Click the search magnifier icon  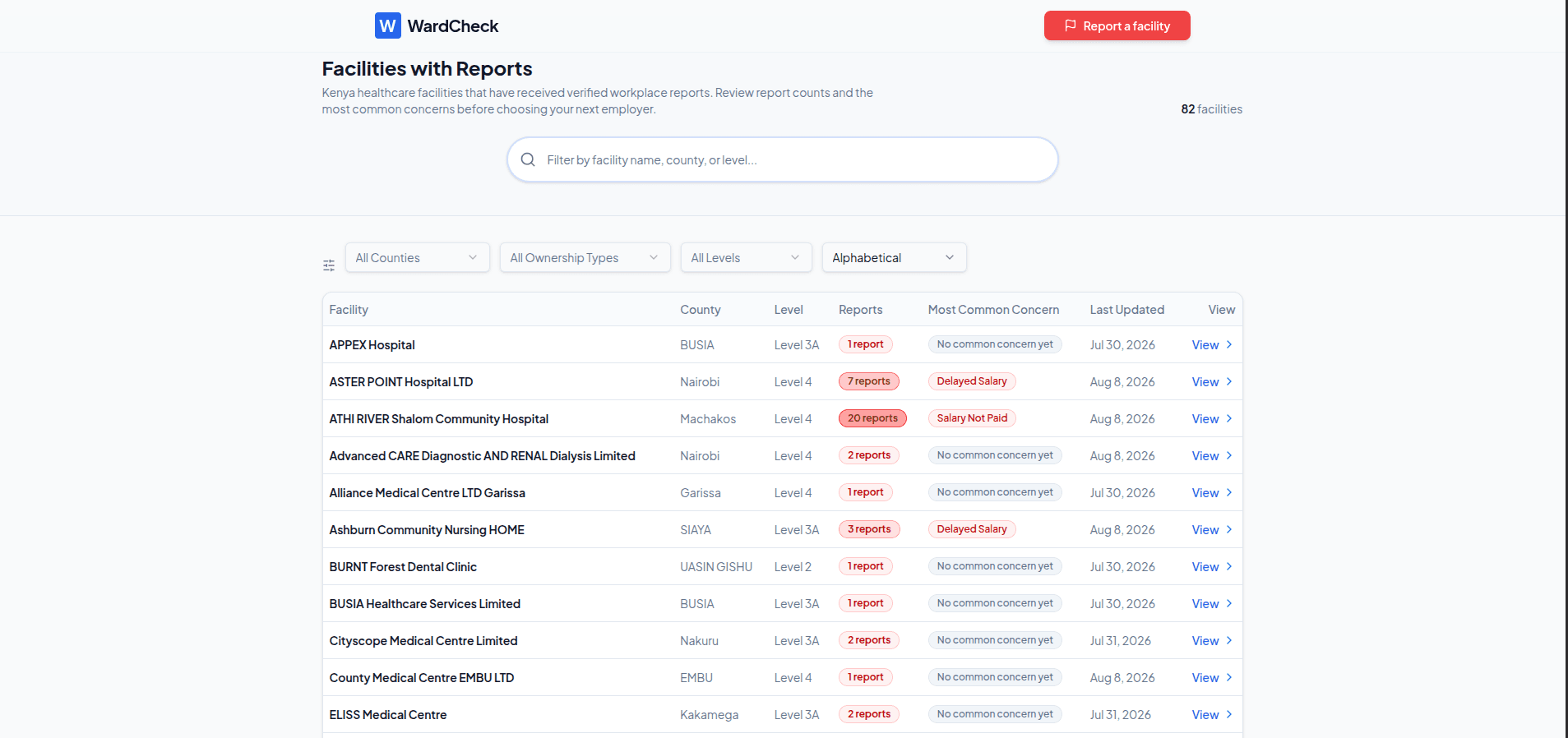tap(528, 159)
